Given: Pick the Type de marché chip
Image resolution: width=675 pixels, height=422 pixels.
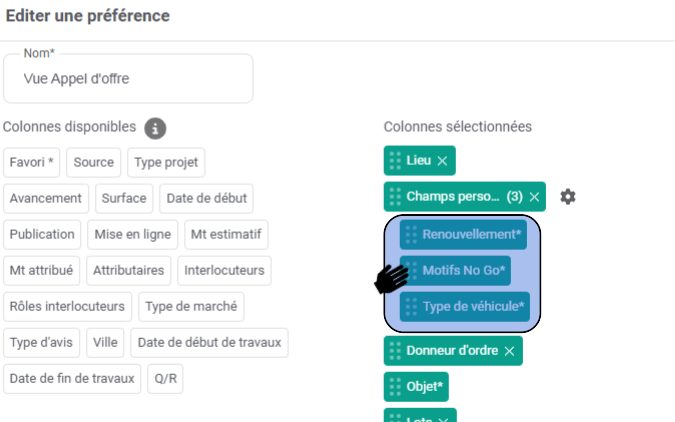Looking at the screenshot, I should [191, 306].
